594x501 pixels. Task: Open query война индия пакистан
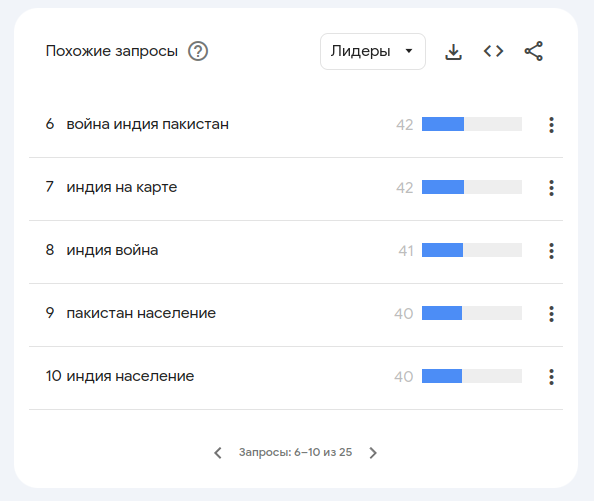coord(148,124)
